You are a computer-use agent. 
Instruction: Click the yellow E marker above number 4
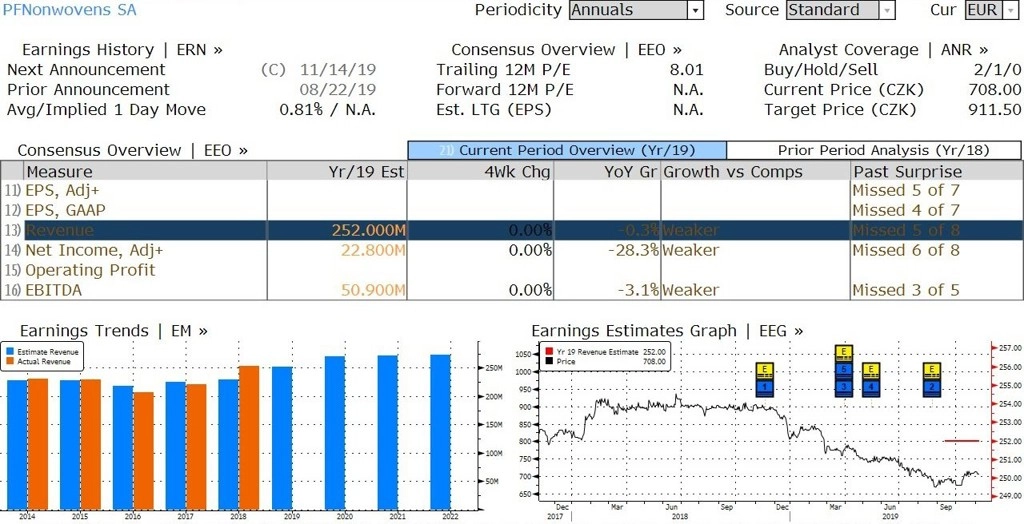[870, 370]
